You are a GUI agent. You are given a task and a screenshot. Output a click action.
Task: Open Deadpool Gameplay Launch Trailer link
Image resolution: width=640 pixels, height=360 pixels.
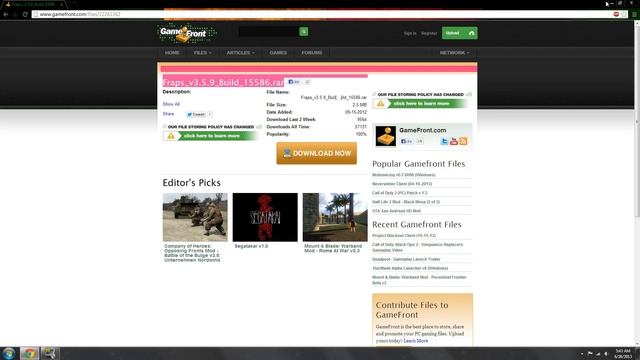click(406, 259)
